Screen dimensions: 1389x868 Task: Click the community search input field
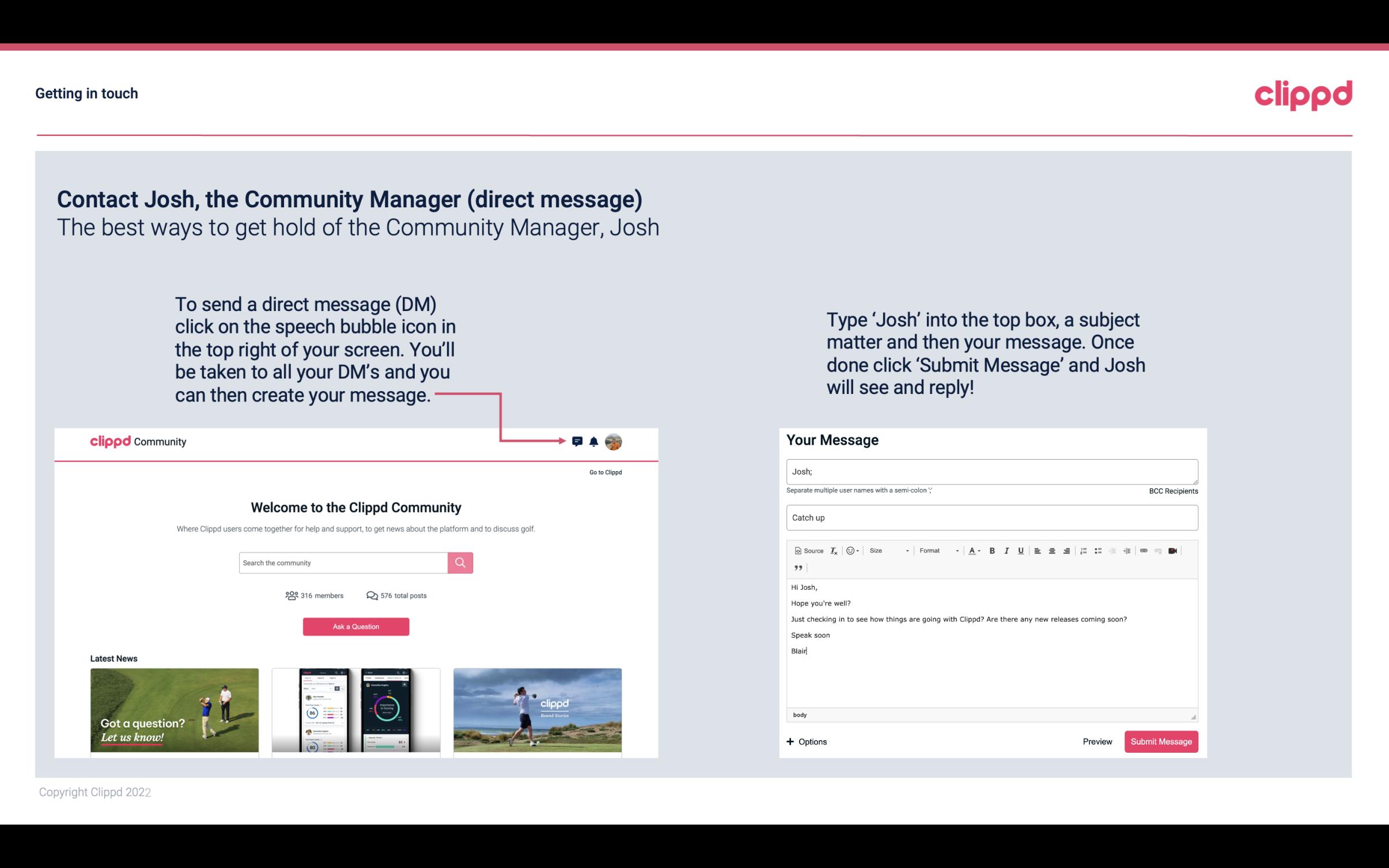click(x=340, y=561)
